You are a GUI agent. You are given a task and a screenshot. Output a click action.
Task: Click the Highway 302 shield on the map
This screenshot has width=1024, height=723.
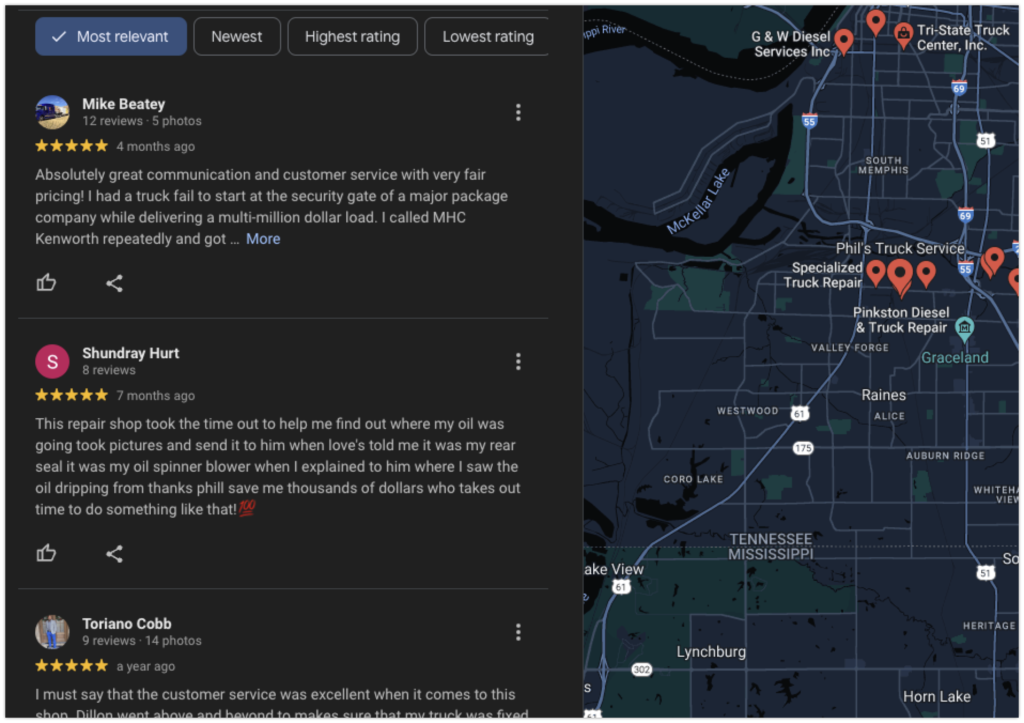click(642, 669)
